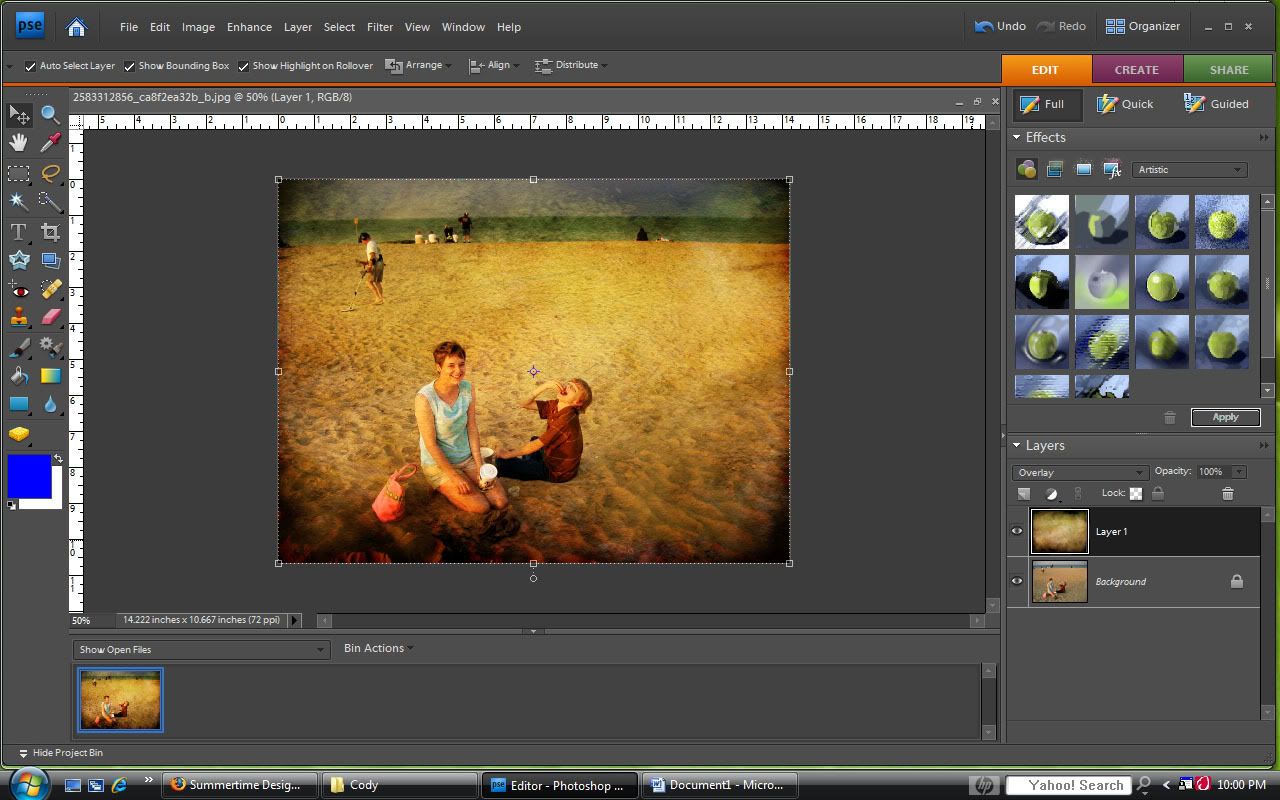Select the Type tool

pyautogui.click(x=19, y=232)
